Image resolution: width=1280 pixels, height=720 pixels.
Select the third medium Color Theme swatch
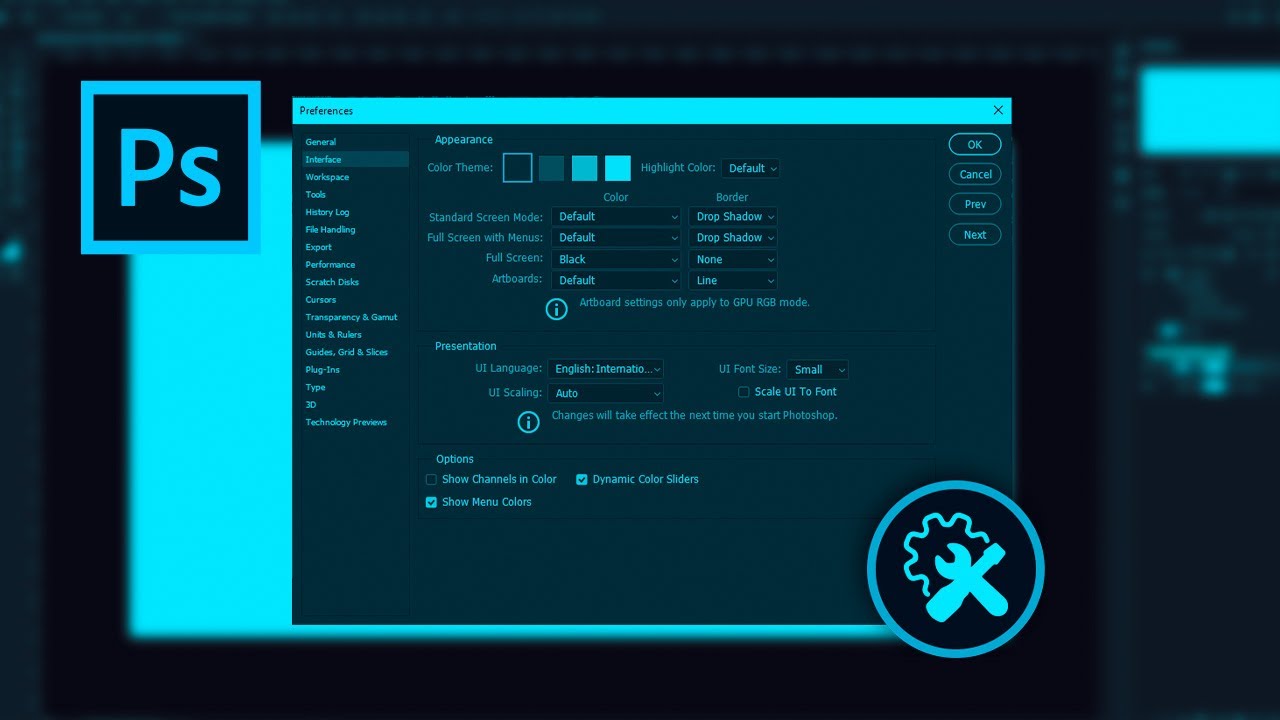point(585,168)
